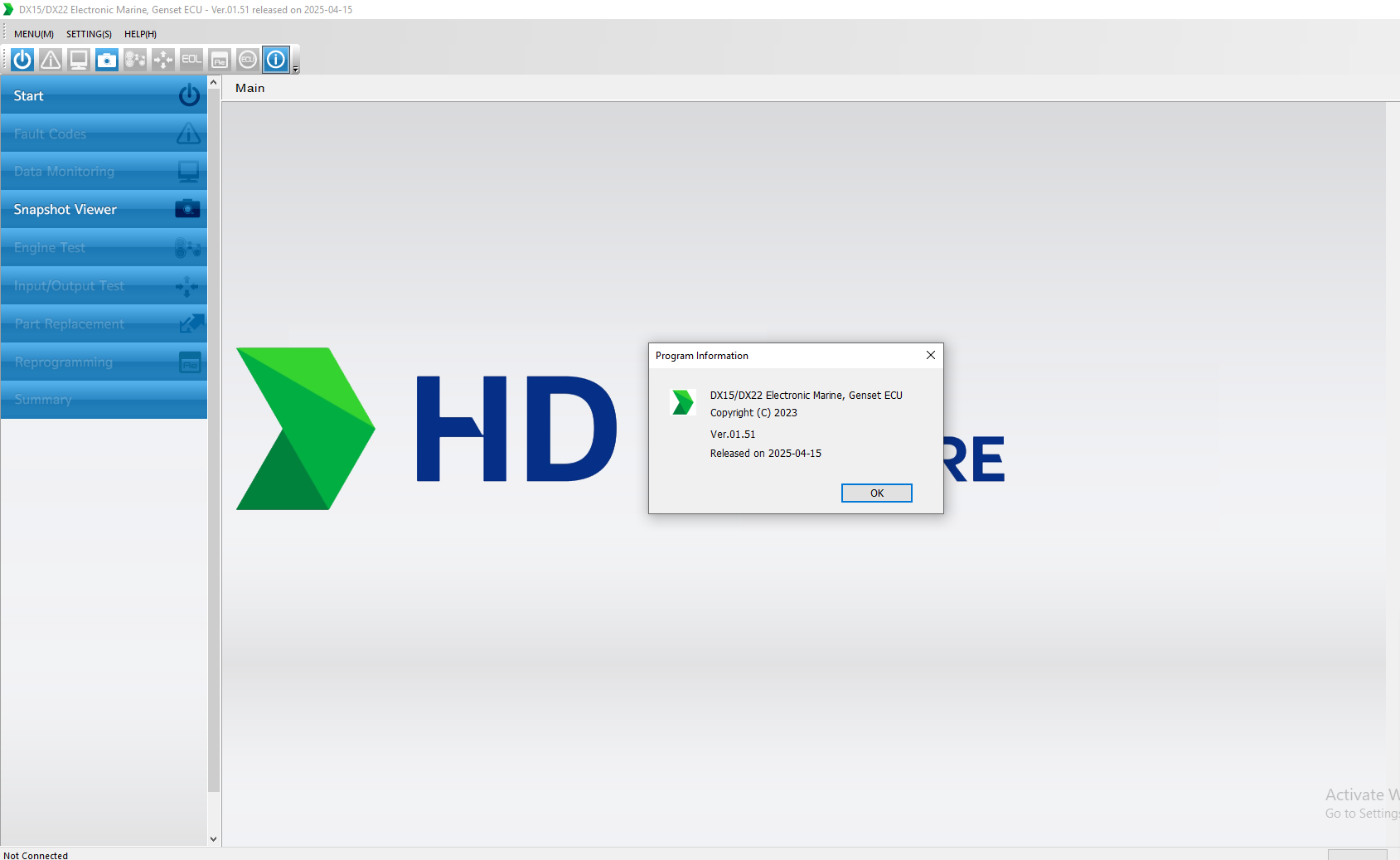
Task: Open the HELP(H) menu
Action: coord(140,34)
